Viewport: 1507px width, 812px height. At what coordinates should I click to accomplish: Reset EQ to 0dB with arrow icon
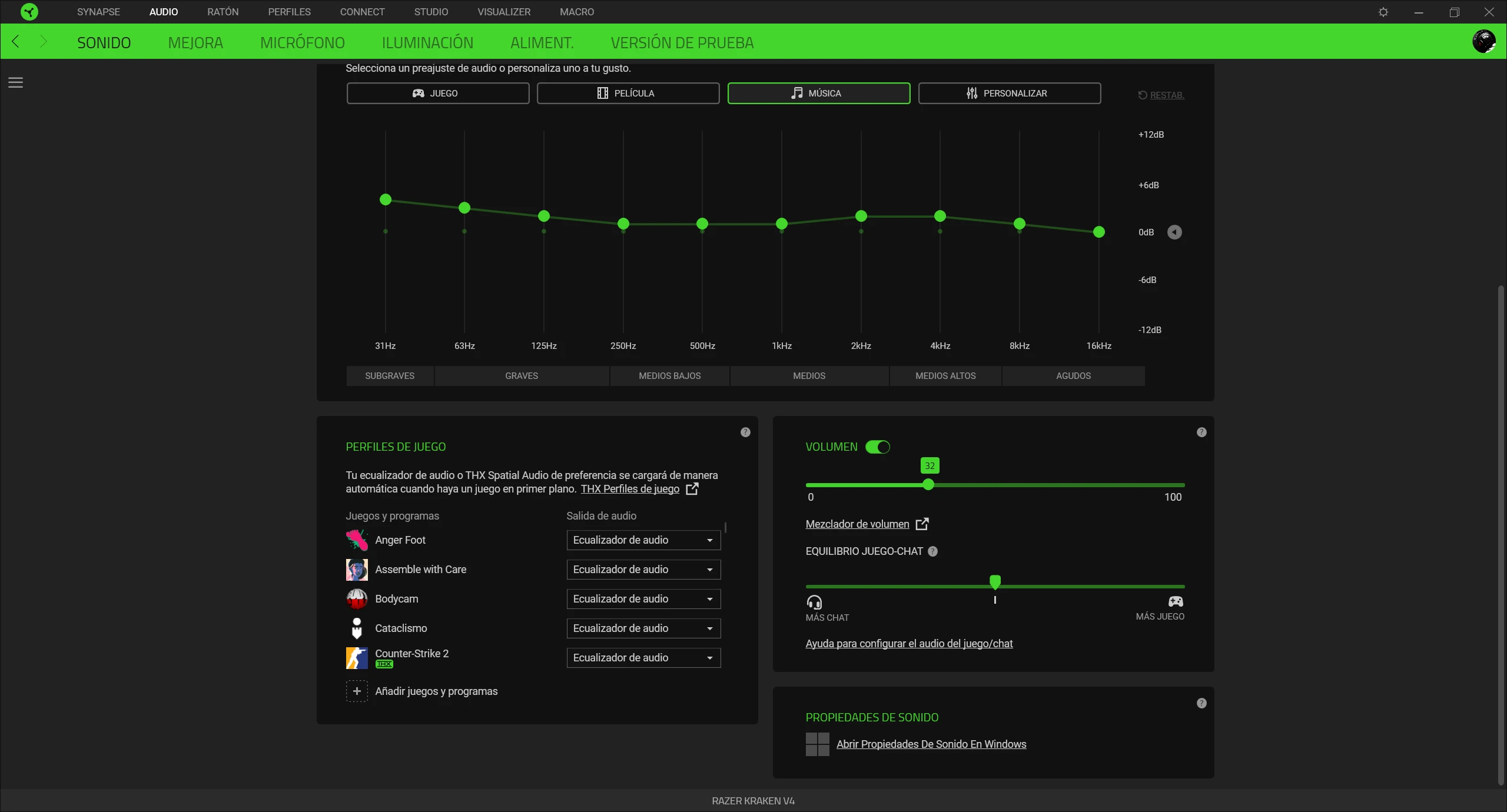pyautogui.click(x=1174, y=232)
